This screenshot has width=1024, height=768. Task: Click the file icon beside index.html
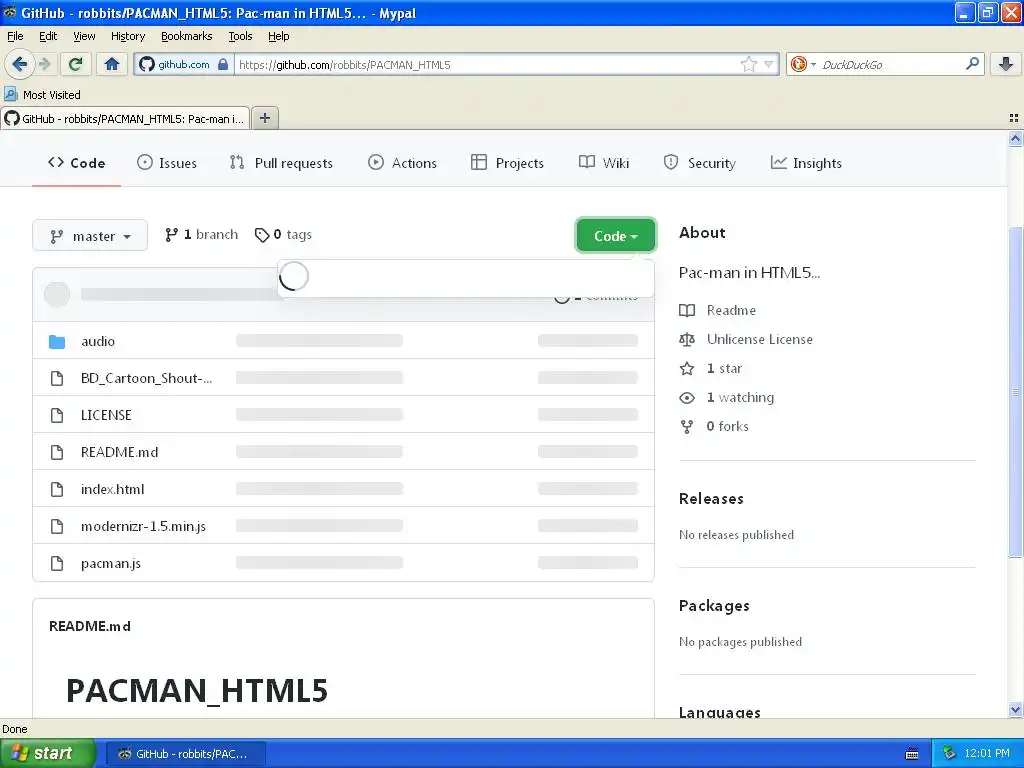coord(57,489)
